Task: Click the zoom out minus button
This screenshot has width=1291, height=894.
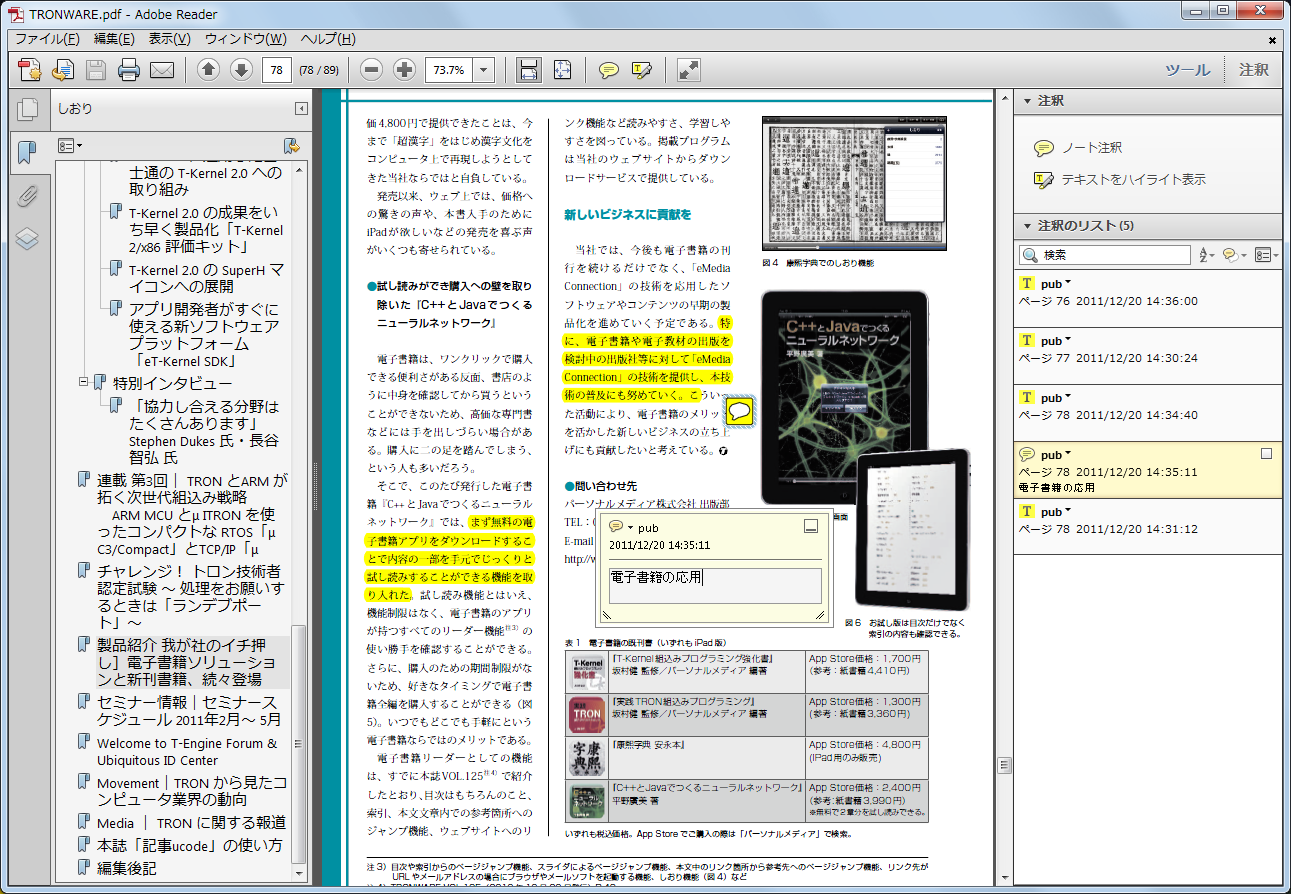Action: pos(372,70)
